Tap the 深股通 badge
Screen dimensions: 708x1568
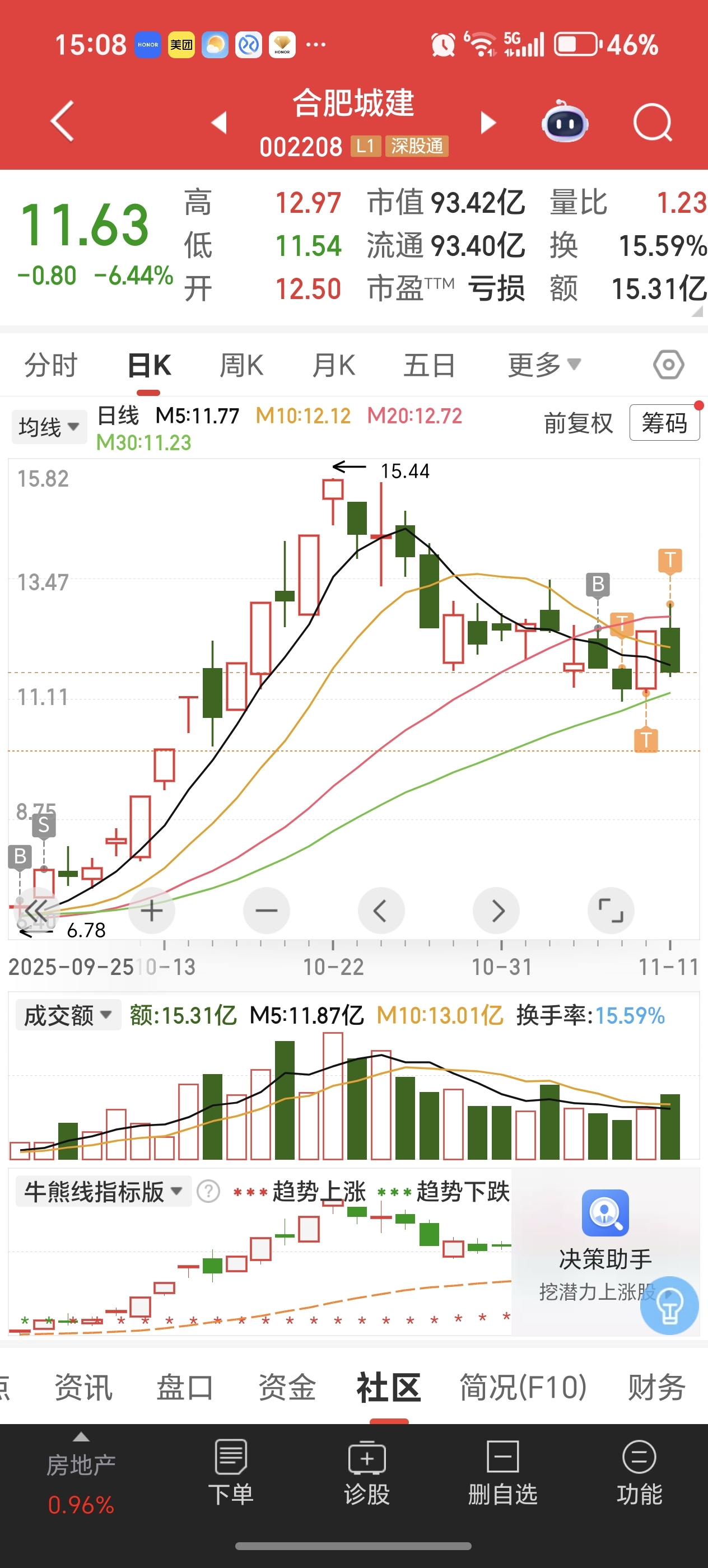click(417, 146)
